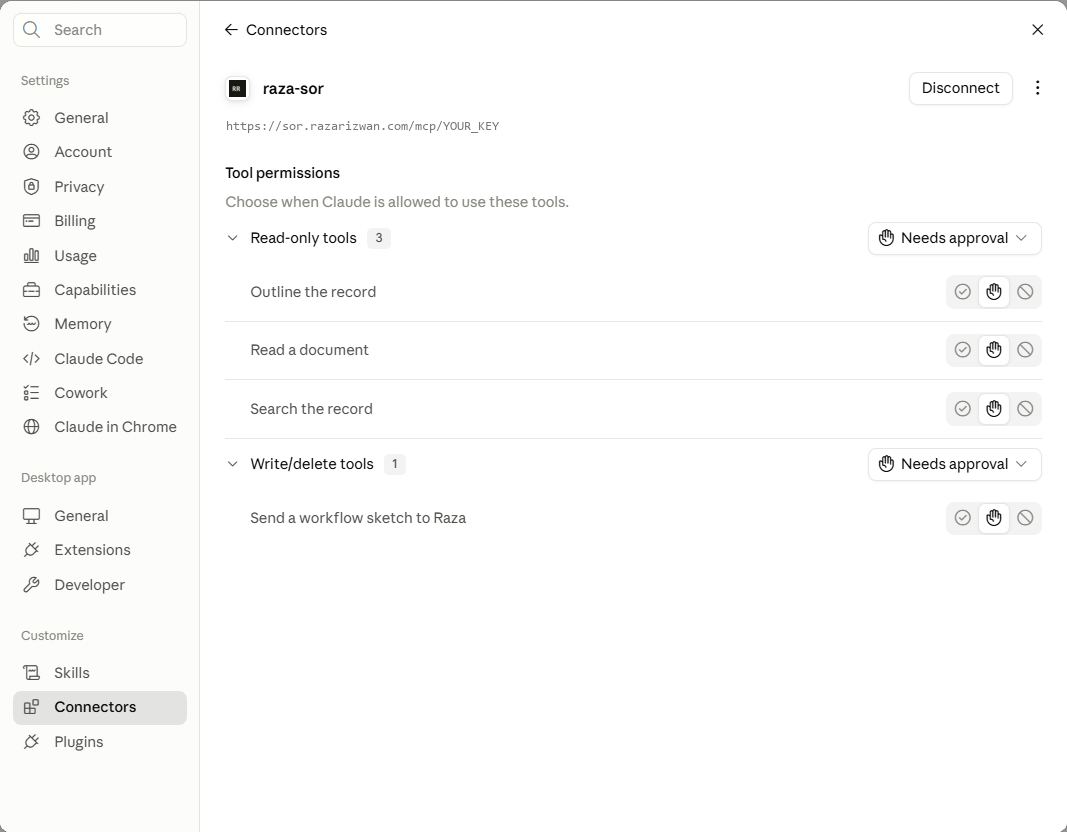Viewport: 1067px width, 832px height.
Task: Click the Developer wrench icon
Action: pos(31,584)
